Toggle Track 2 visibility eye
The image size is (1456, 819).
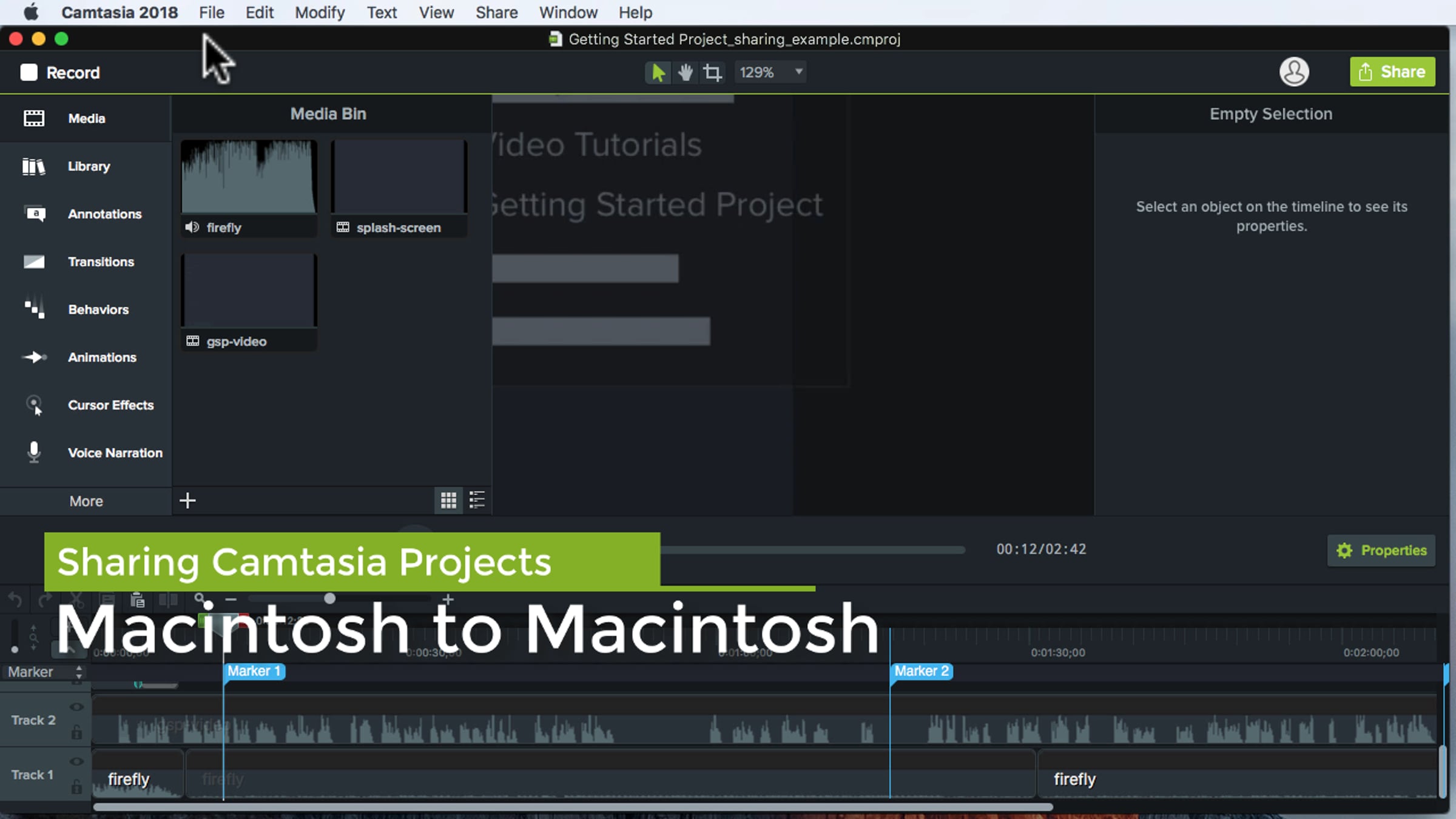coord(76,707)
